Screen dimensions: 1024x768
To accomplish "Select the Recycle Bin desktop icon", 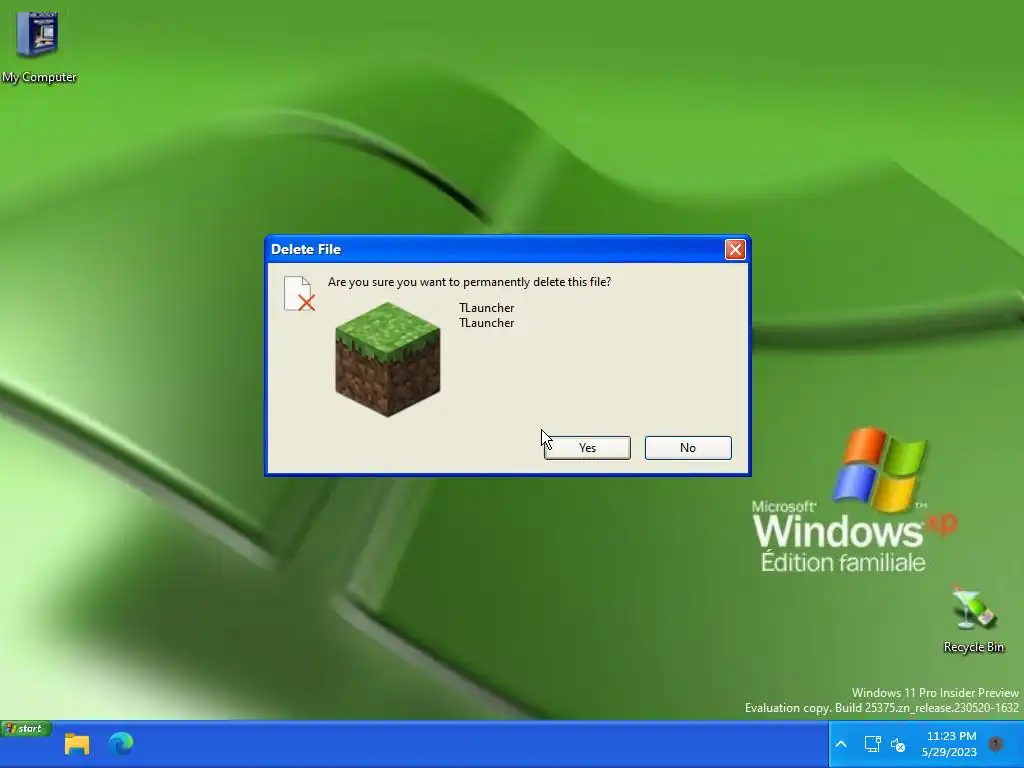I will [x=973, y=619].
